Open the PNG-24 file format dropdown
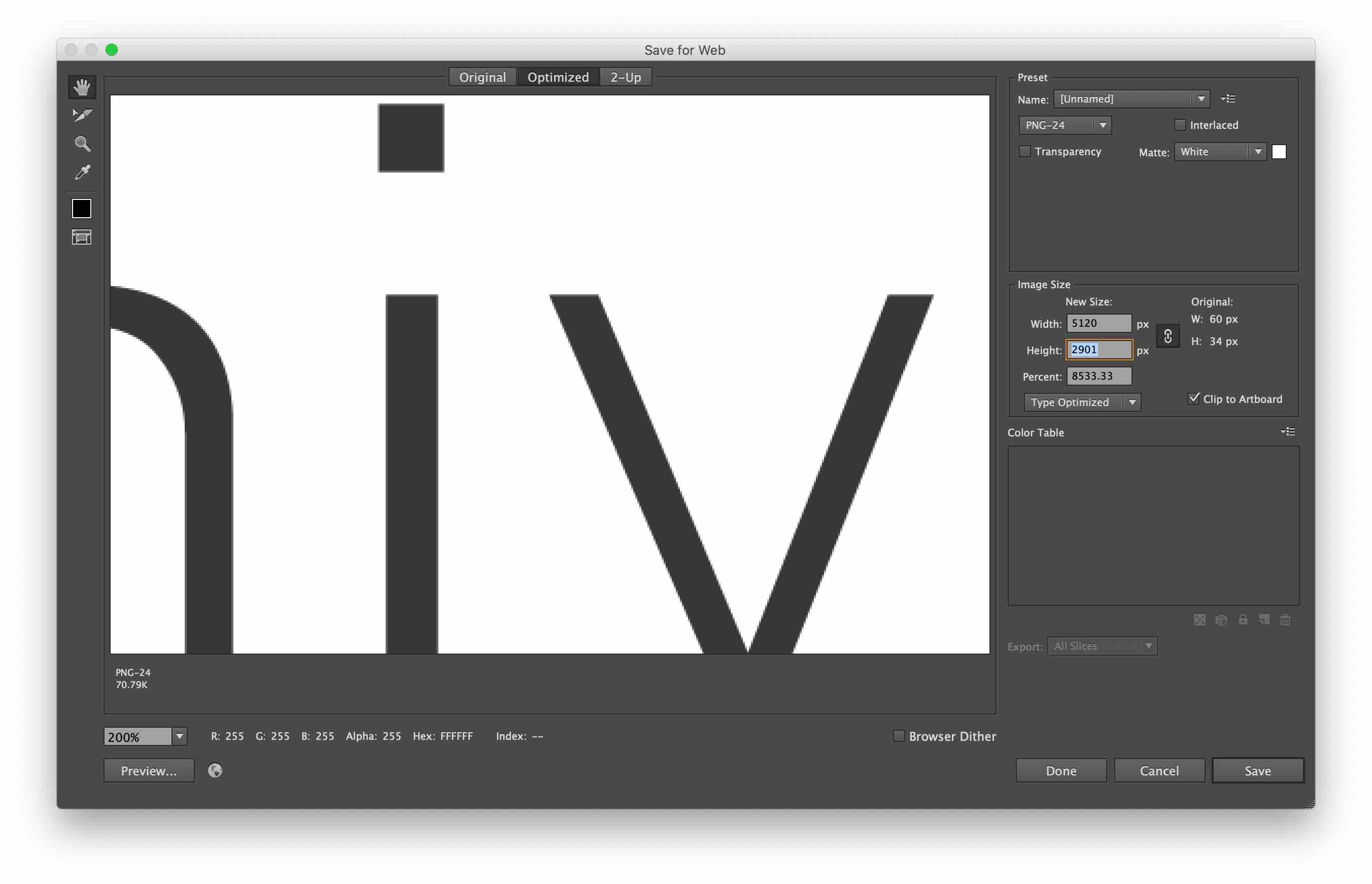Viewport: 1372px width, 884px height. pos(1065,125)
